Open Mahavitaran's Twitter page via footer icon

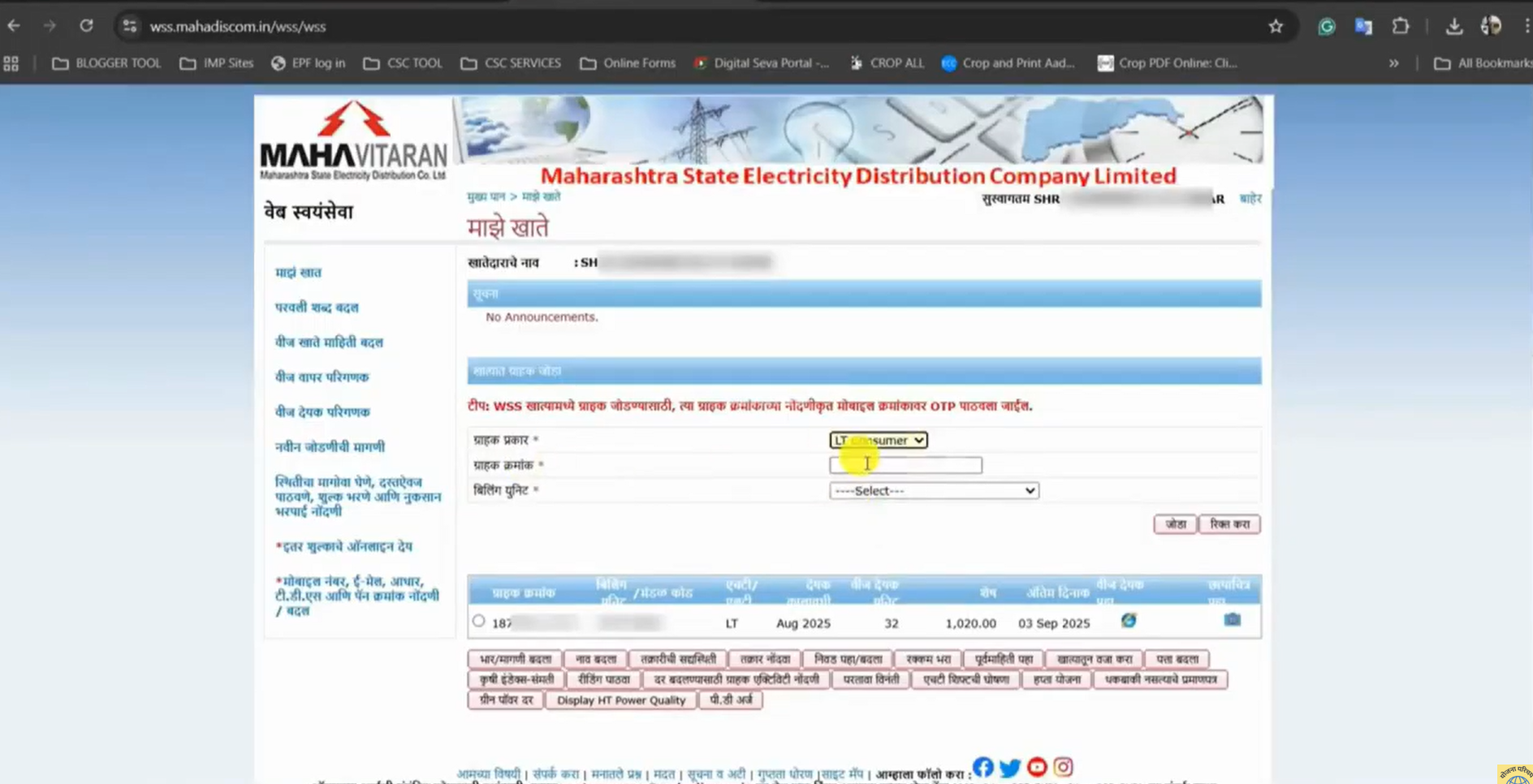(1010, 767)
